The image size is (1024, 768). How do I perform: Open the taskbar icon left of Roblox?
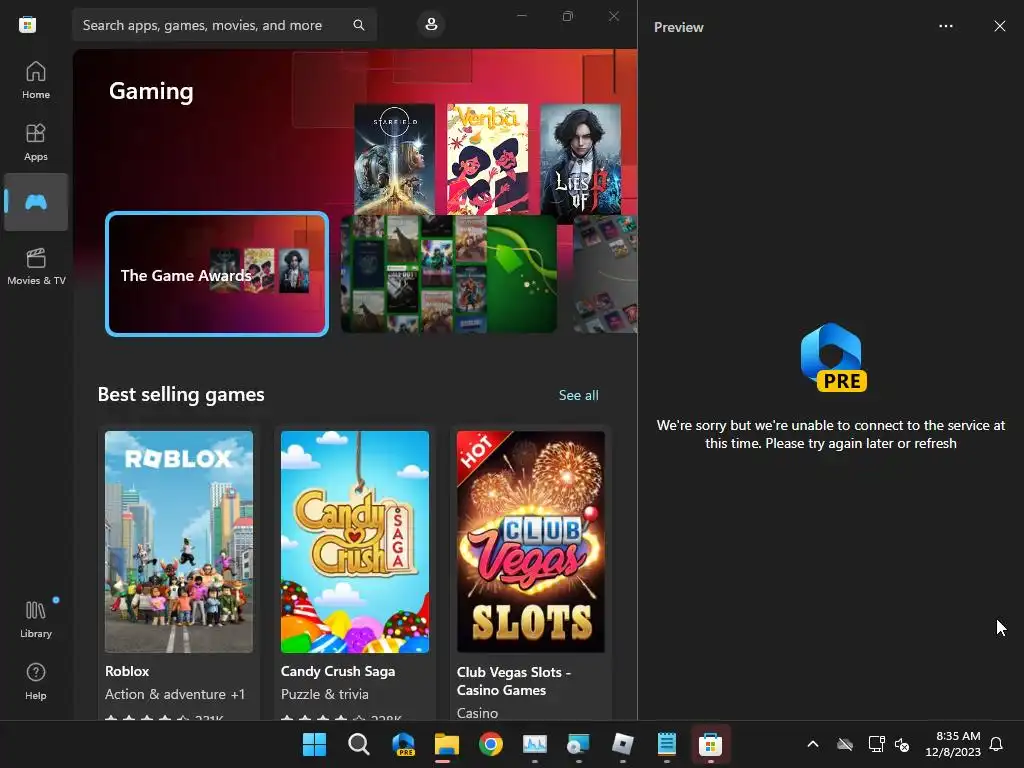(x=578, y=744)
